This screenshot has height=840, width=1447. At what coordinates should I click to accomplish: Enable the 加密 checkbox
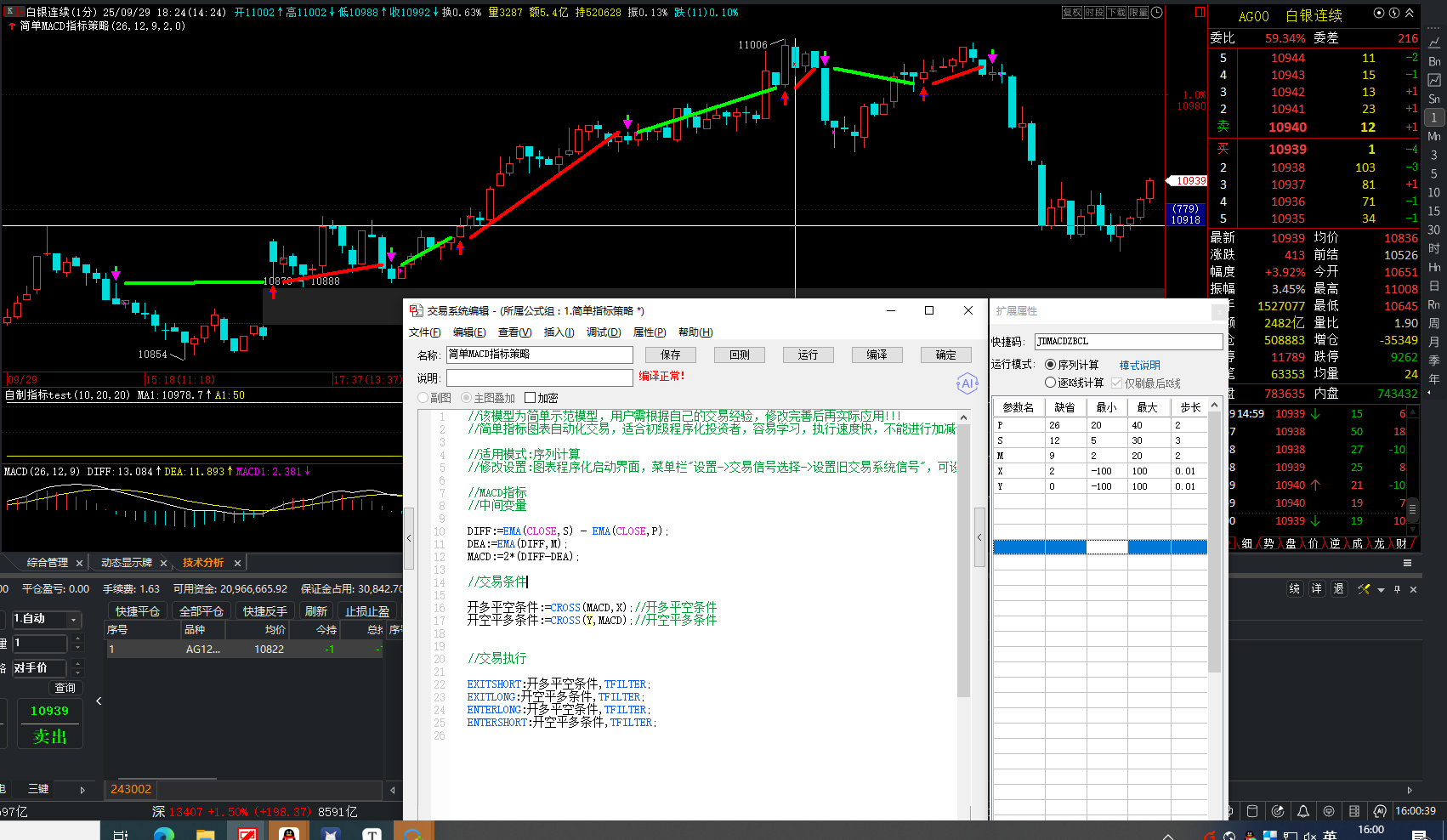531,398
